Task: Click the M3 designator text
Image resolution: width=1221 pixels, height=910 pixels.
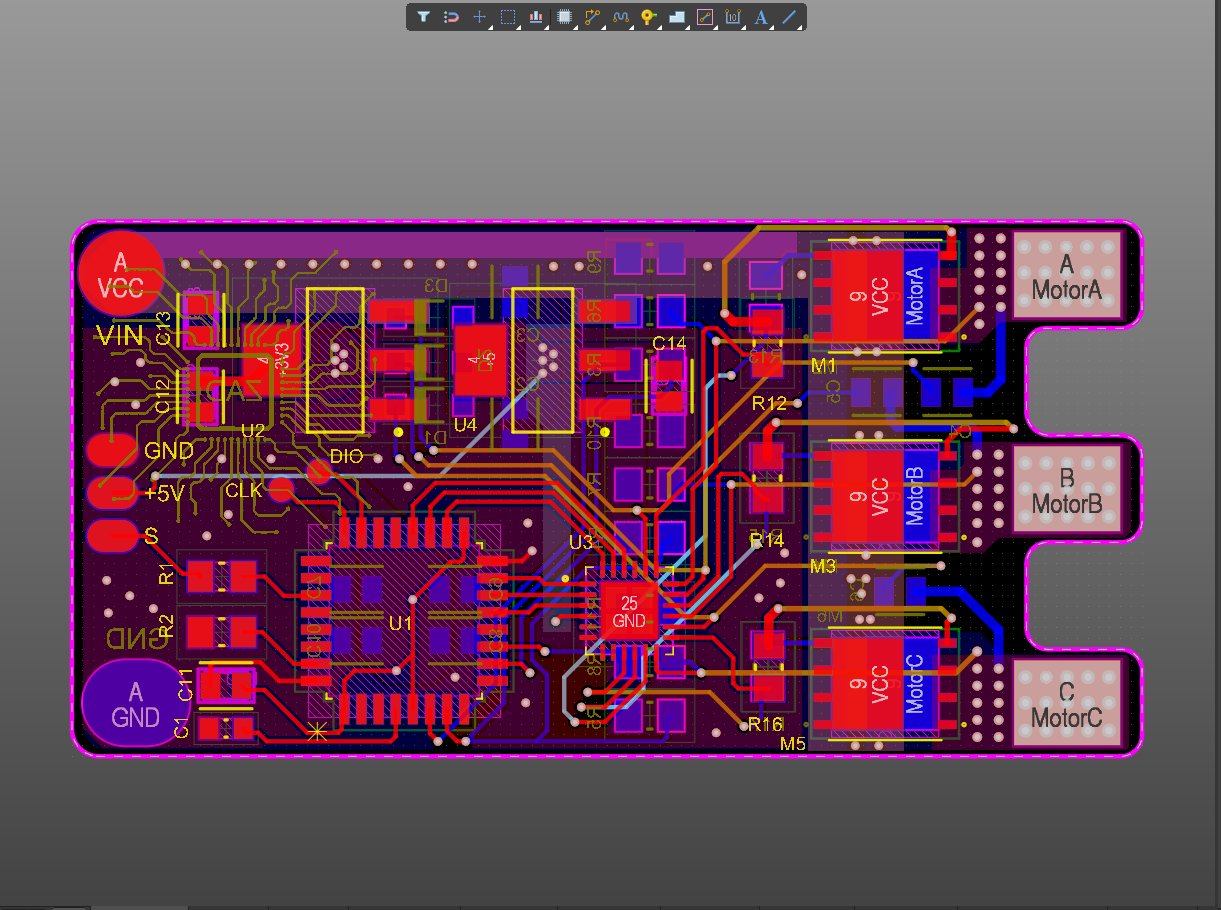Action: (823, 567)
